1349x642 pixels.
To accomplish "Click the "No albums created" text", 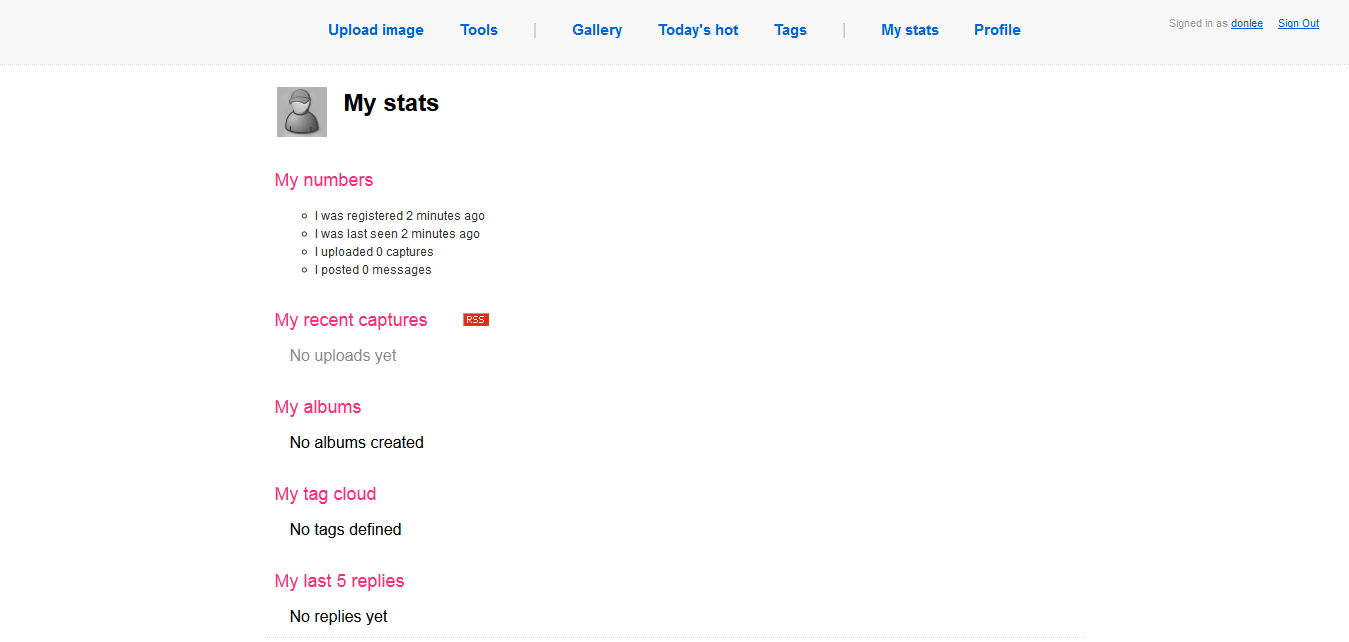I will 357,443.
